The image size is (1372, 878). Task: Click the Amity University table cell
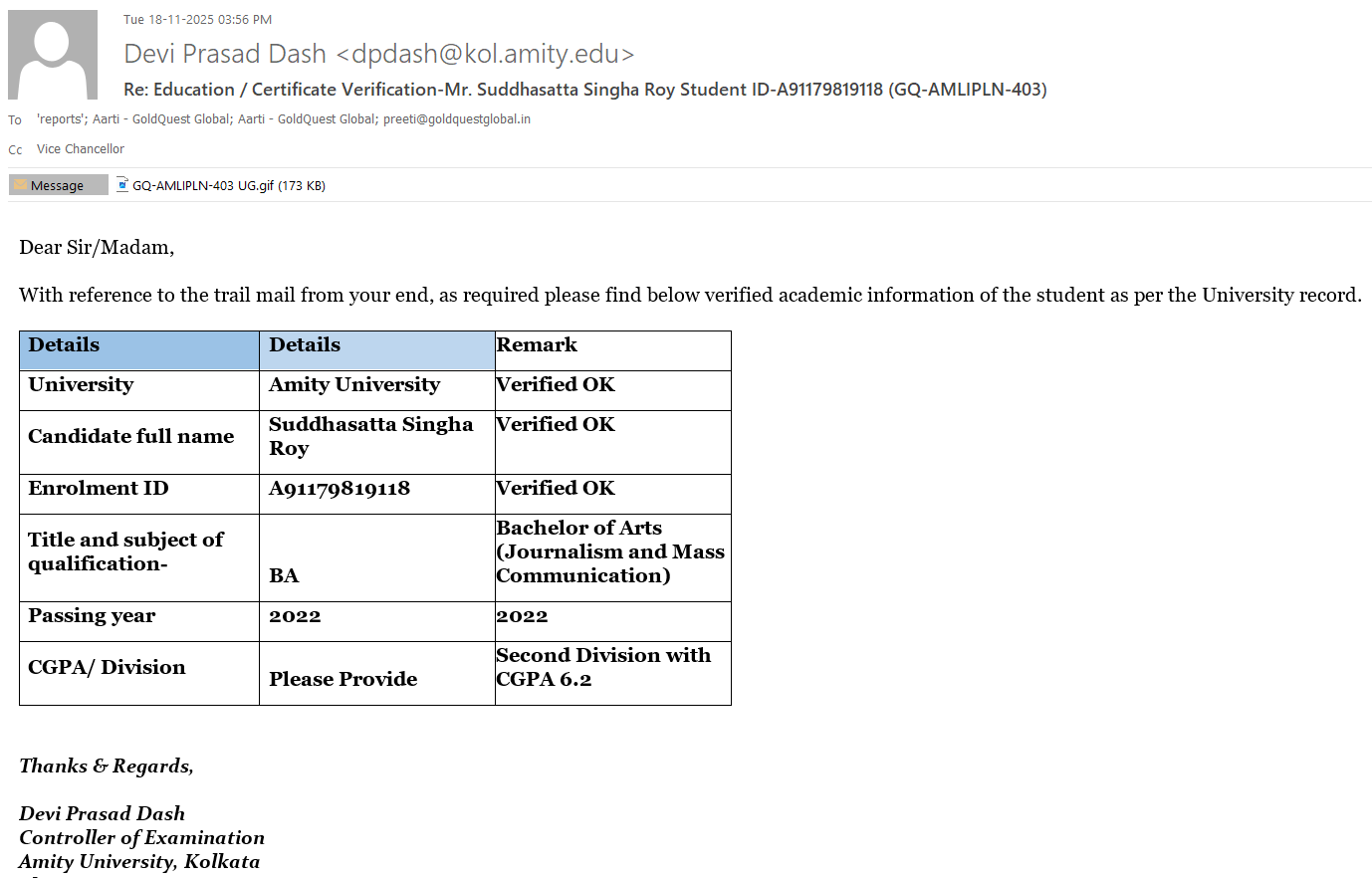coord(354,385)
